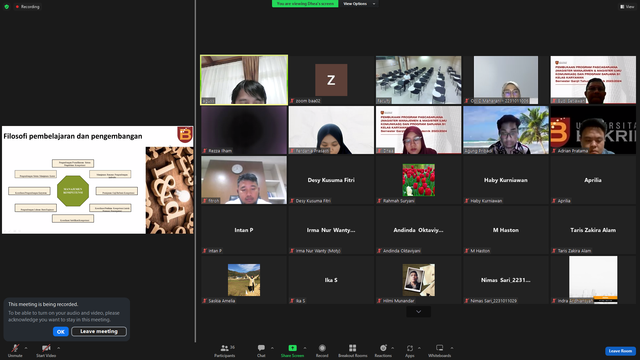Select Nimas Sari_2231 participant tile
640x360 pixels.
(506, 280)
